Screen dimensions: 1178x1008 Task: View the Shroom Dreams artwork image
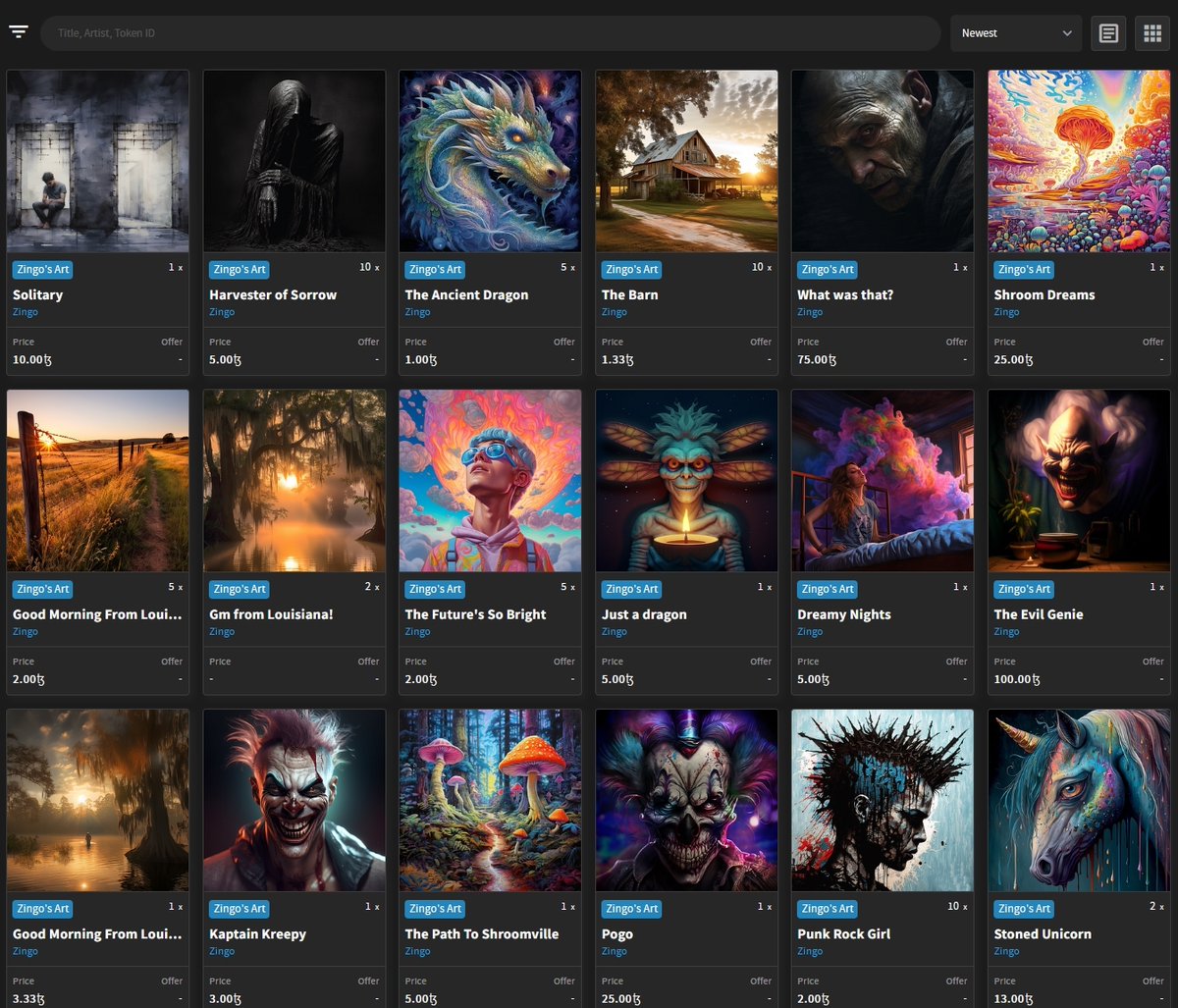[1080, 161]
